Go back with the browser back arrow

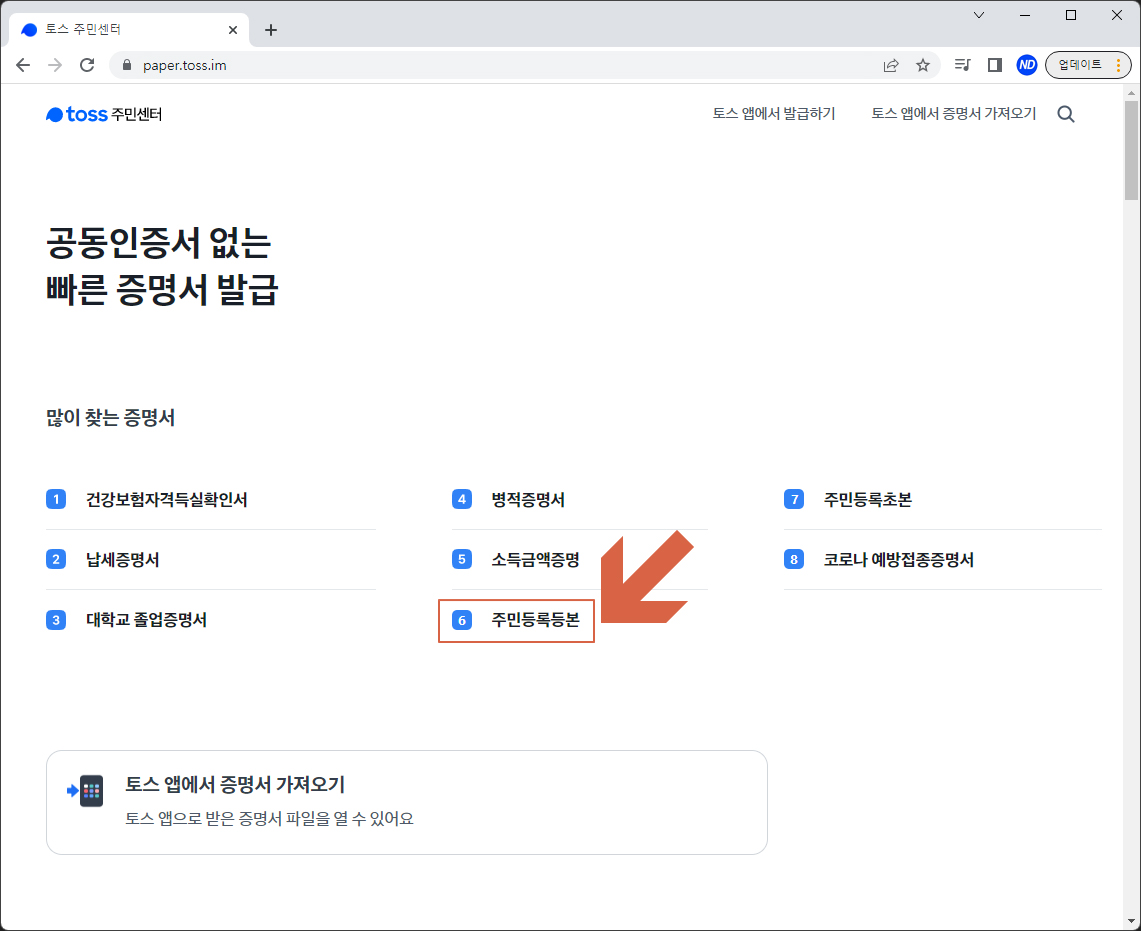pos(23,65)
